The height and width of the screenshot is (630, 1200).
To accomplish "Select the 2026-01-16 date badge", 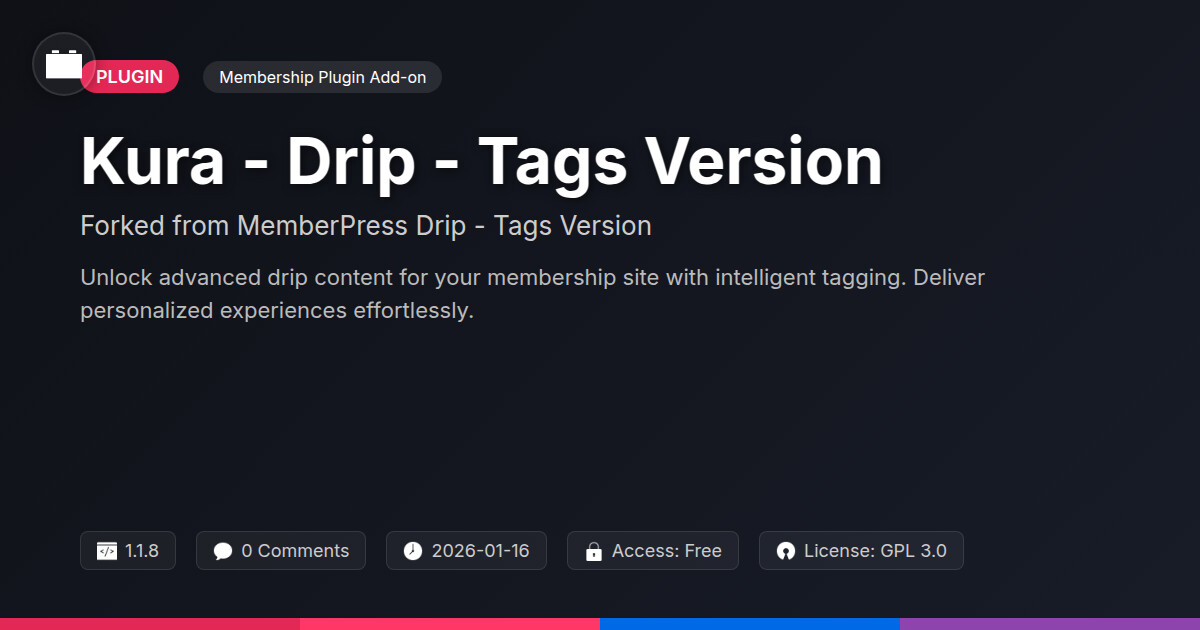I will [x=466, y=551].
